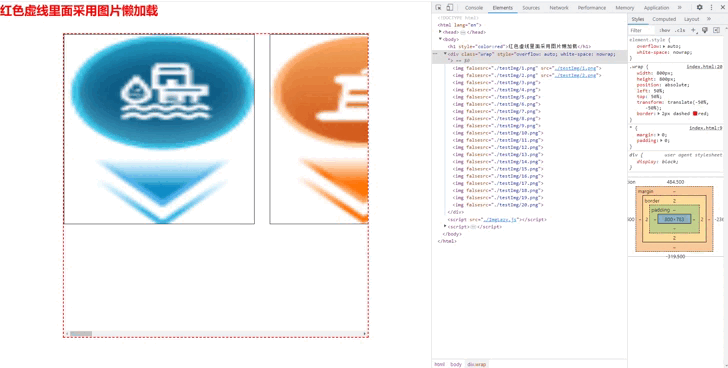The width and height of the screenshot is (728, 368).
Task: Expand the padding shorthand property triangle
Action: pos(661,141)
